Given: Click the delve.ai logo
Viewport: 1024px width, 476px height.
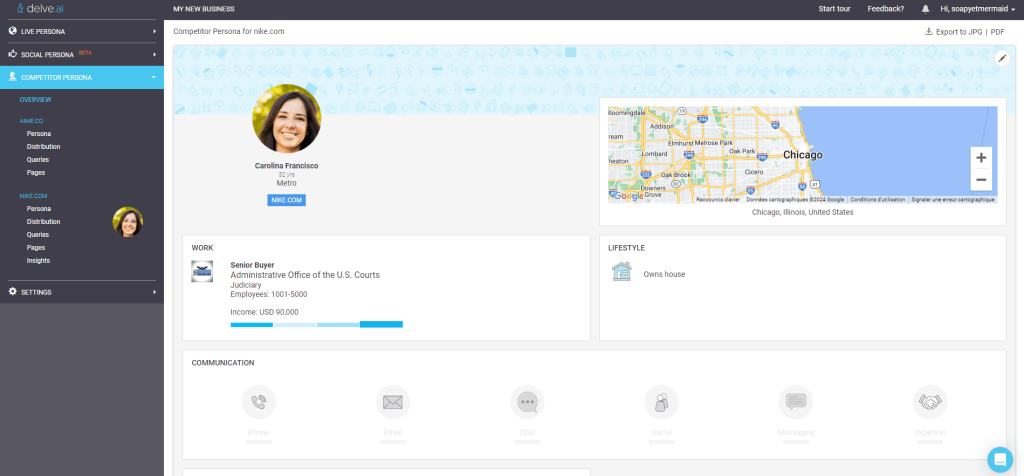Looking at the screenshot, I should click(40, 8).
